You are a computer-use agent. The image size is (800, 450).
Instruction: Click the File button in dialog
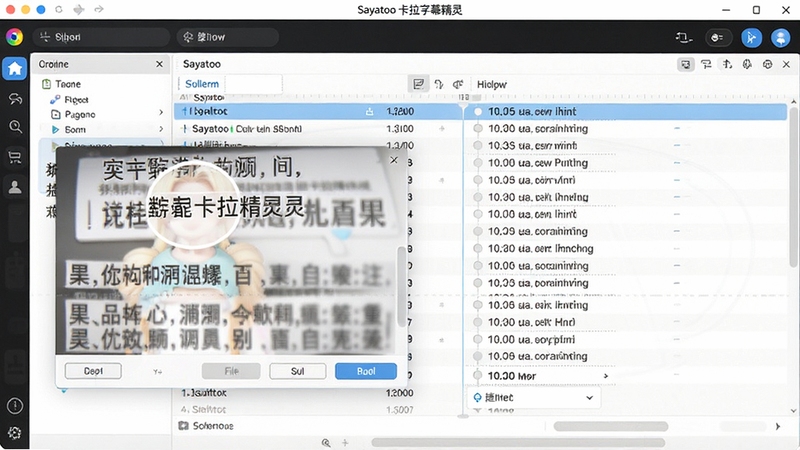point(231,371)
